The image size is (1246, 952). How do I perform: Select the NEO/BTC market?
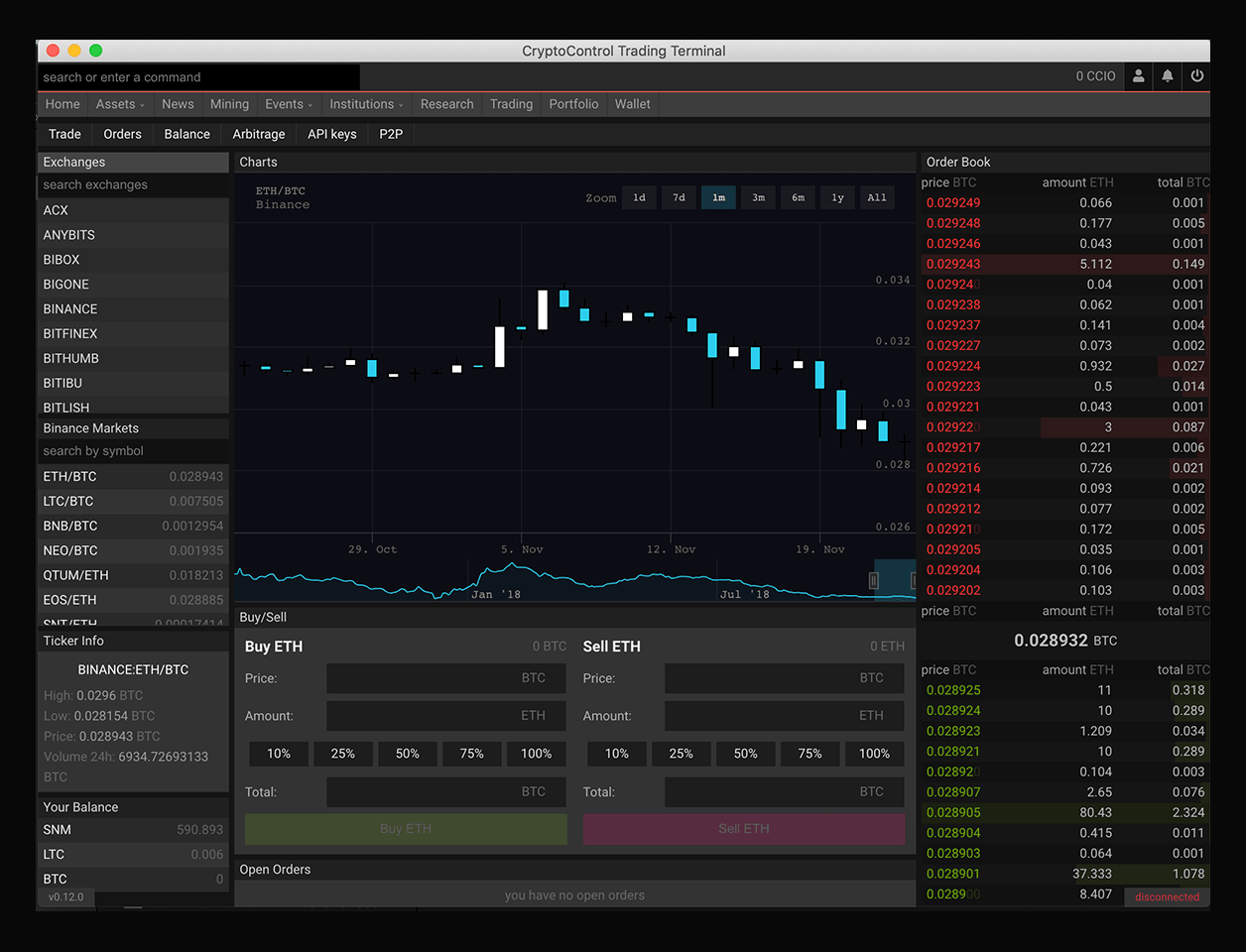click(x=133, y=551)
